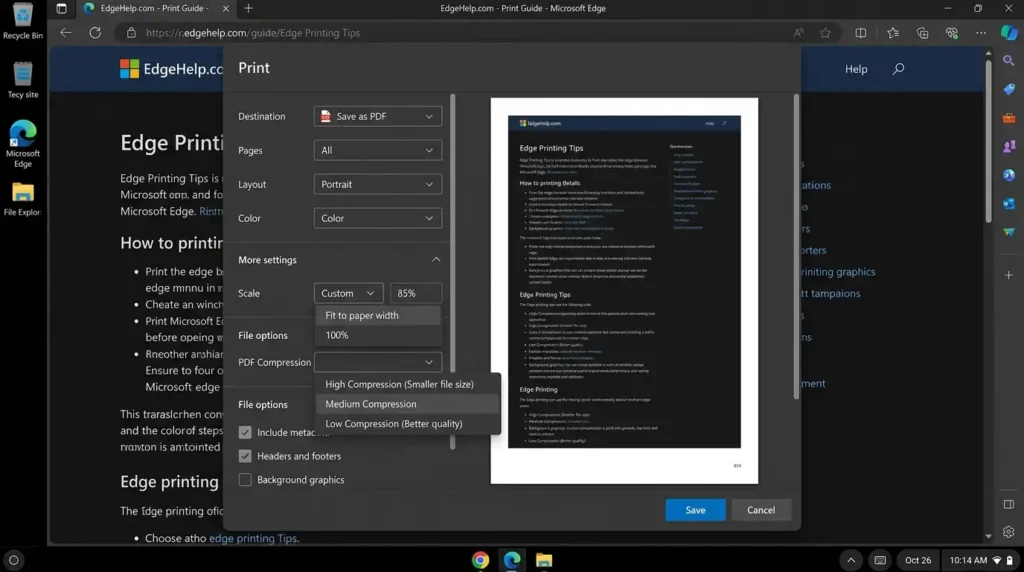Edit the 85% scale value field
Image resolution: width=1024 pixels, height=572 pixels.
(x=416, y=293)
